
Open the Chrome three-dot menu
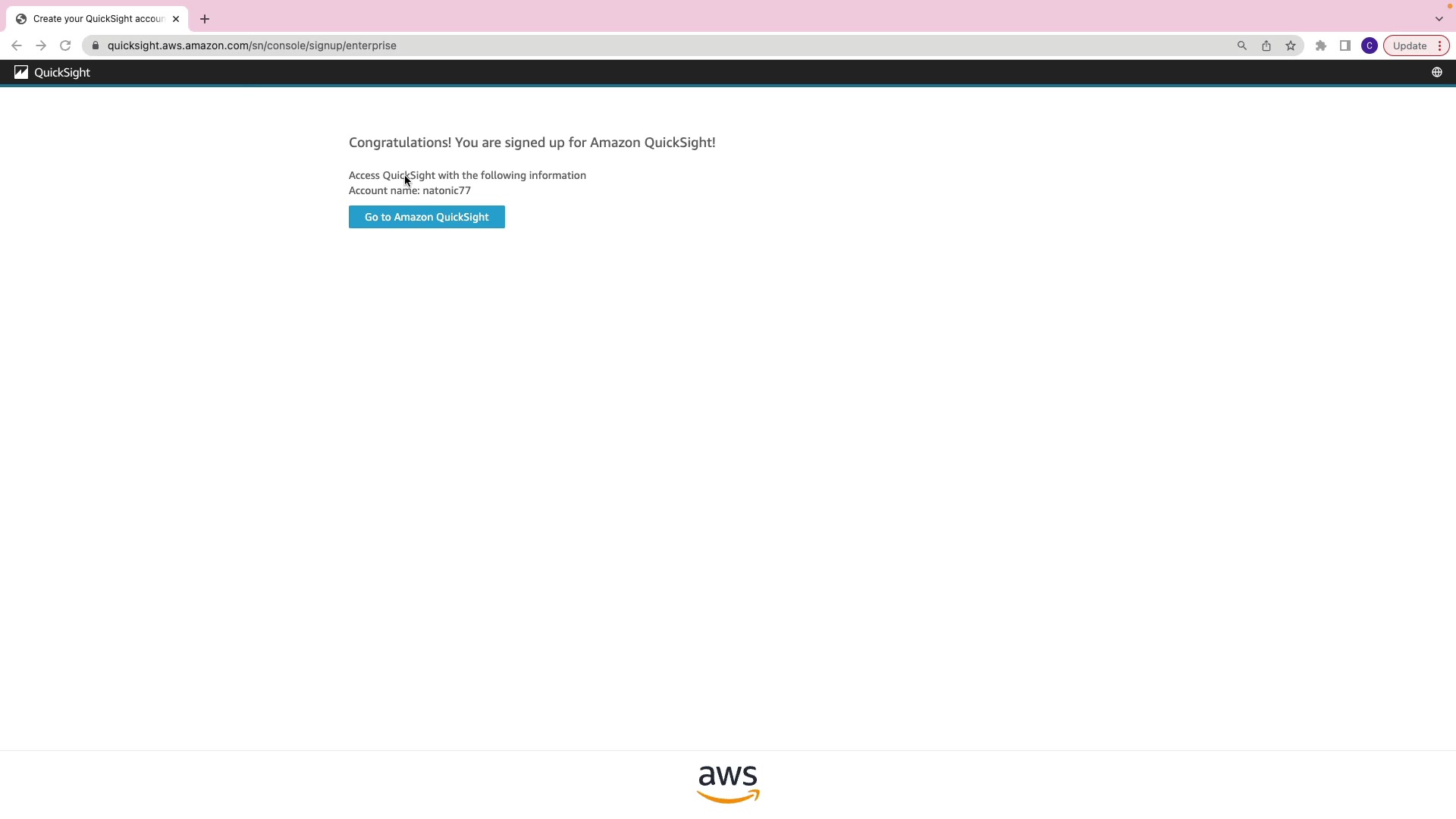(1439, 45)
